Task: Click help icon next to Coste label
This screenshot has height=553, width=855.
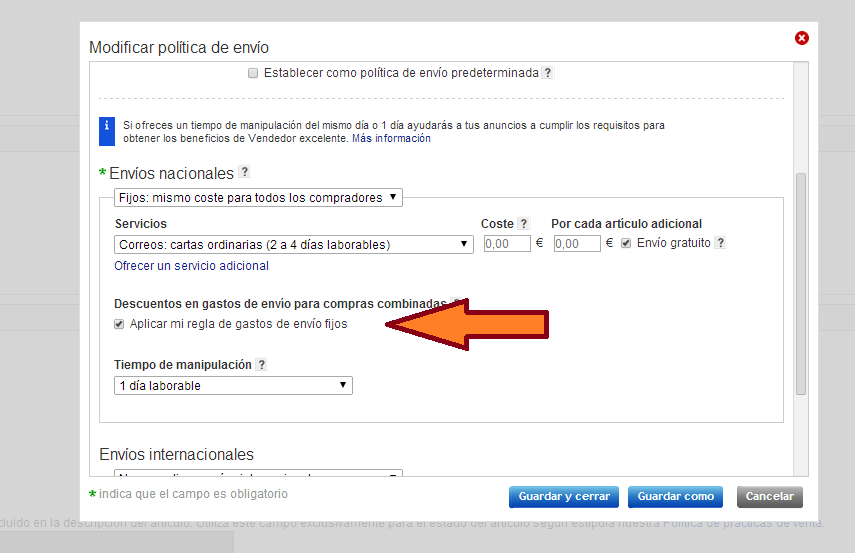Action: pyautogui.click(x=524, y=224)
